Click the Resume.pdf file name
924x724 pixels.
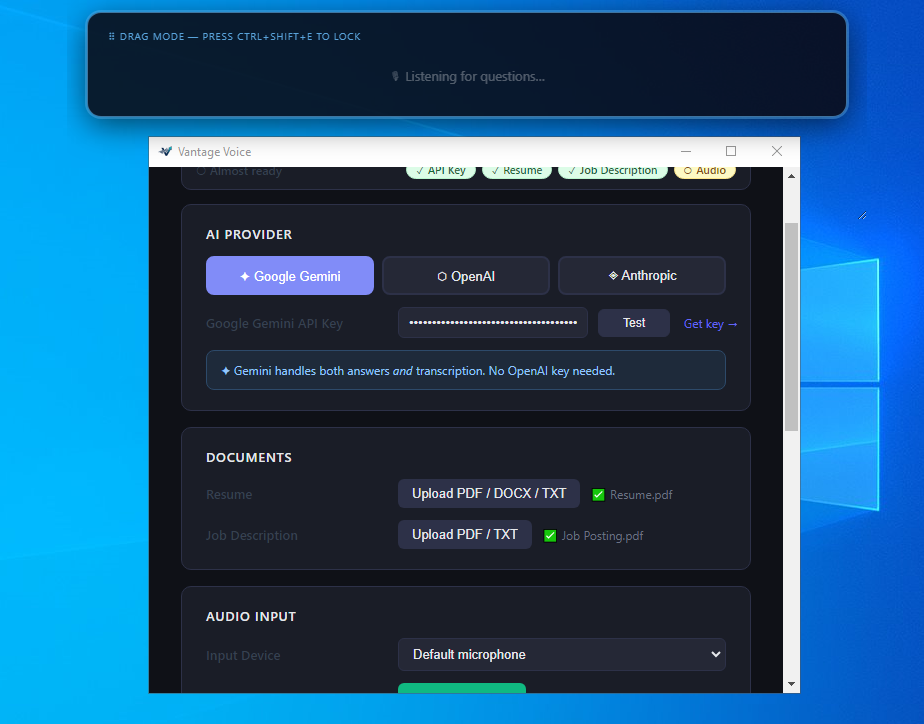pos(641,495)
